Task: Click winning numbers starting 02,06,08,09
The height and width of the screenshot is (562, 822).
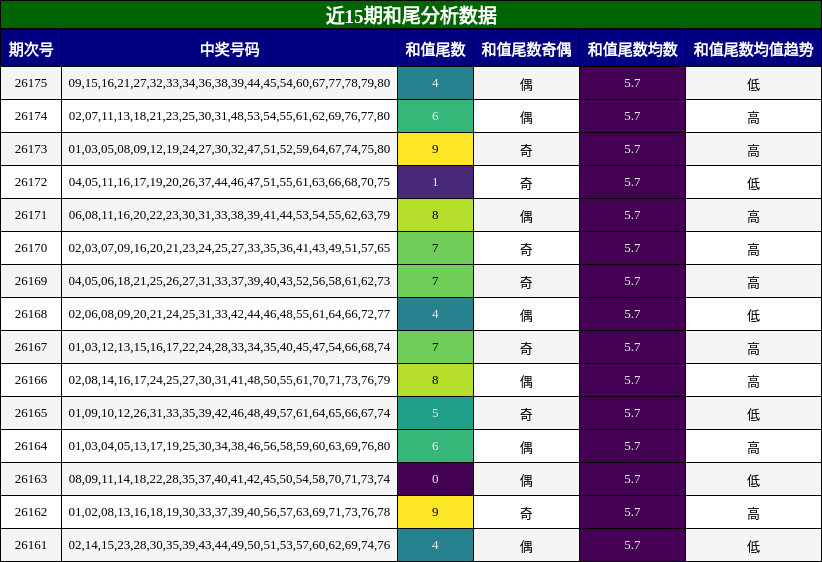Action: point(230,315)
